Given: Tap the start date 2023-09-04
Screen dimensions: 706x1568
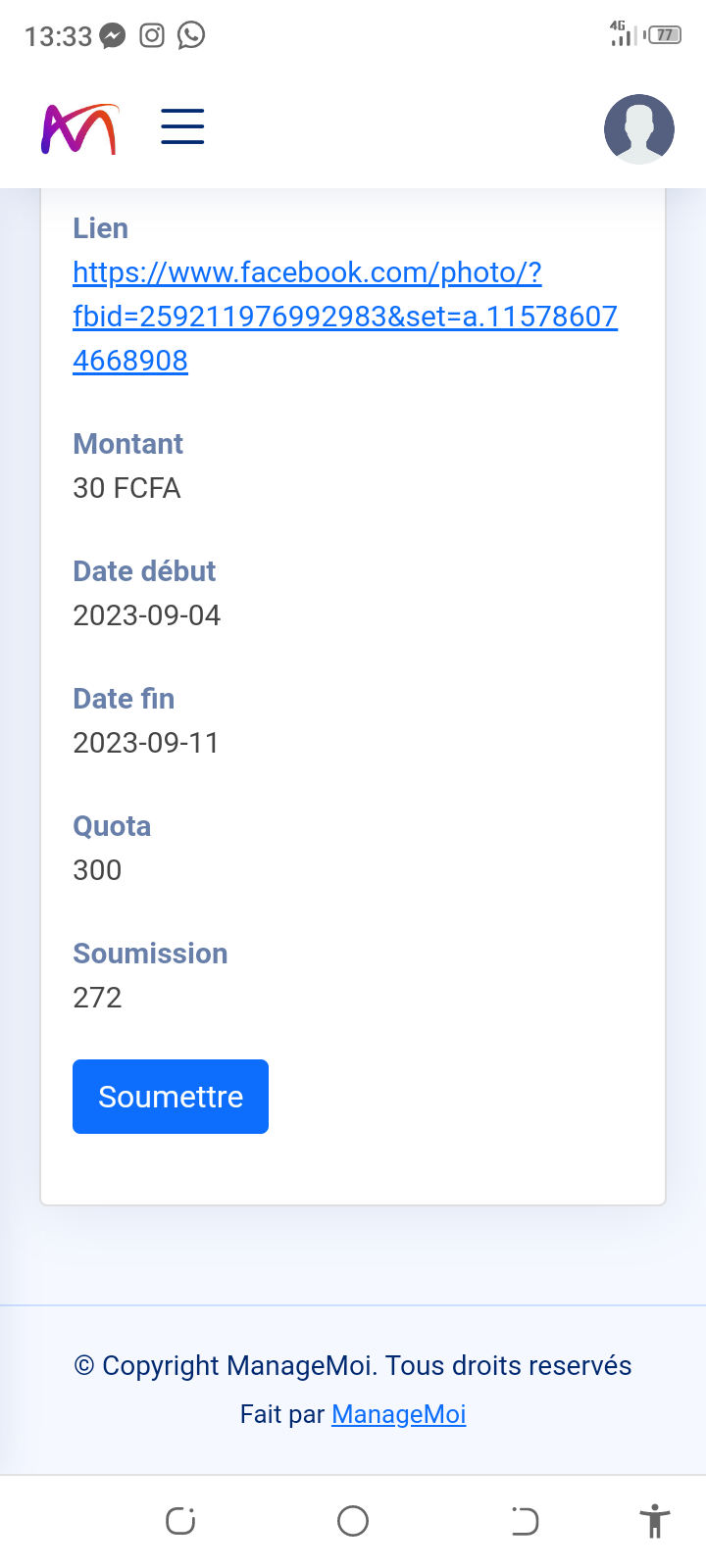Looking at the screenshot, I should pos(147,615).
